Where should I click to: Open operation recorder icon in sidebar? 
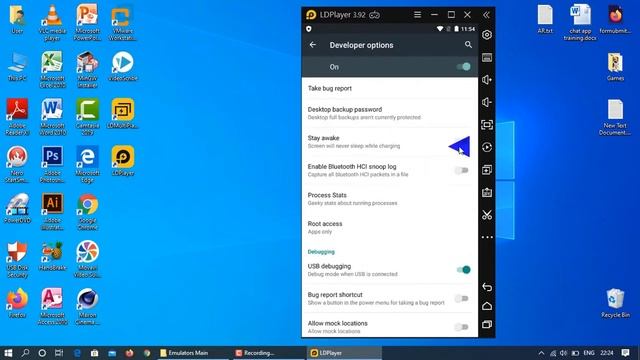[x=487, y=147]
